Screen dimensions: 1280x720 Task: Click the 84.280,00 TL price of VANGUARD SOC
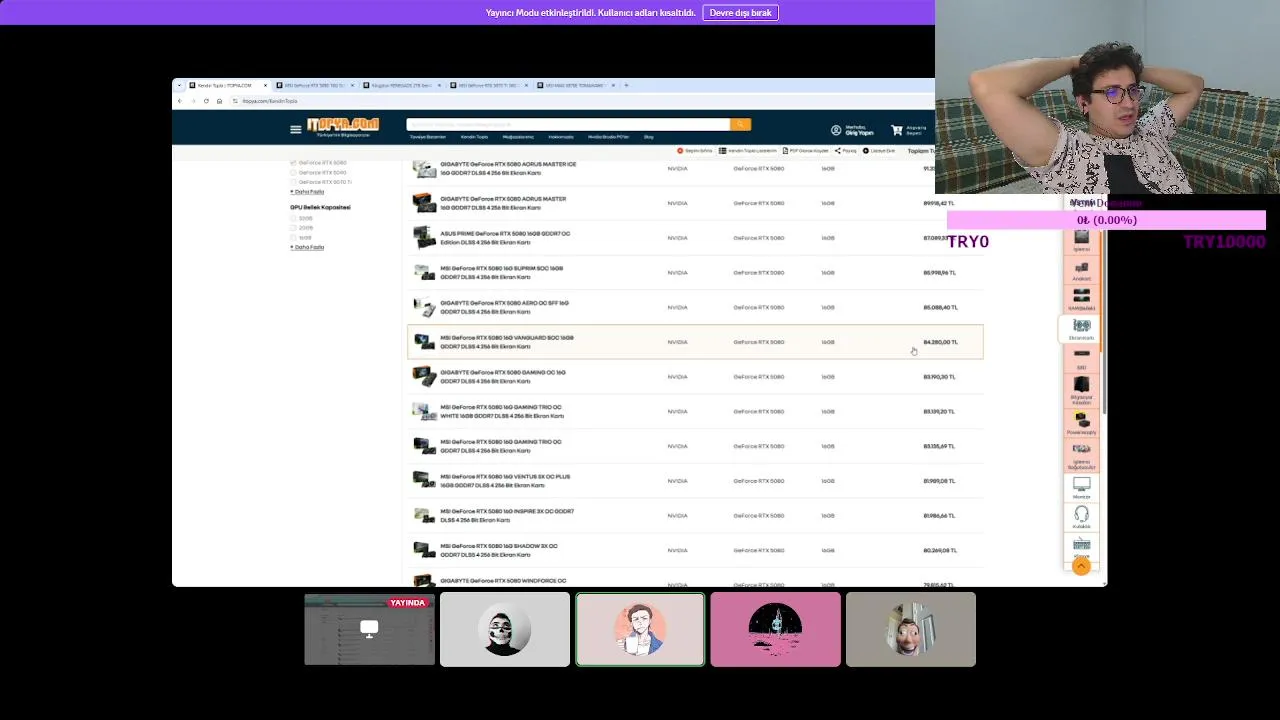point(940,342)
